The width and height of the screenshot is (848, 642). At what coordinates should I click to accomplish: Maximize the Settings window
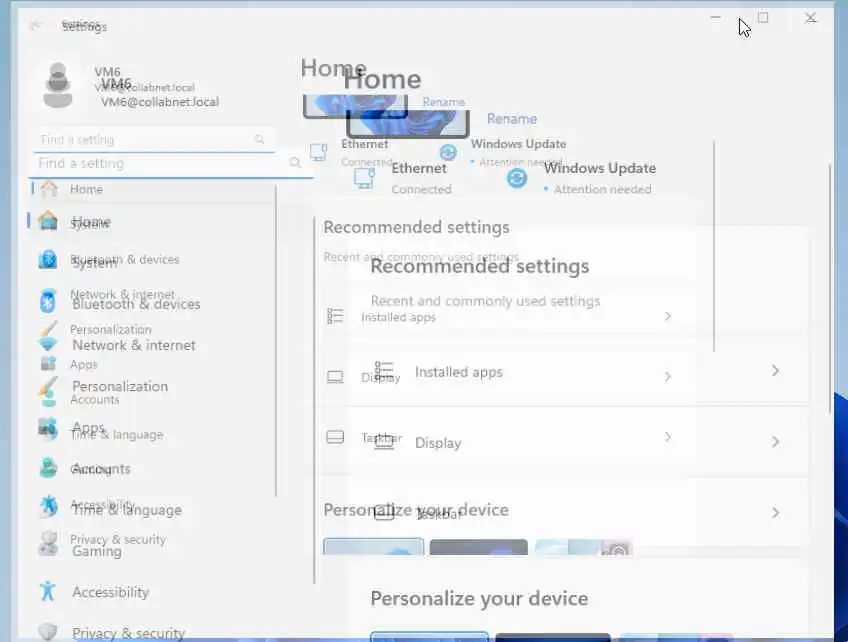pos(763,18)
